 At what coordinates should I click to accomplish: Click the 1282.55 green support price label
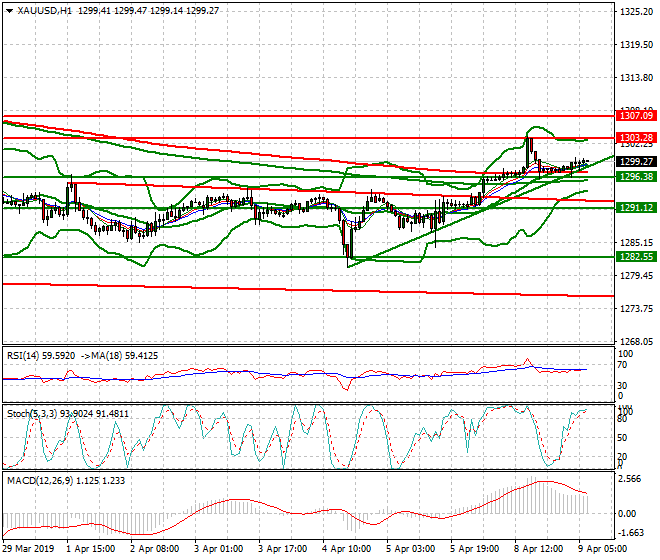(636, 257)
